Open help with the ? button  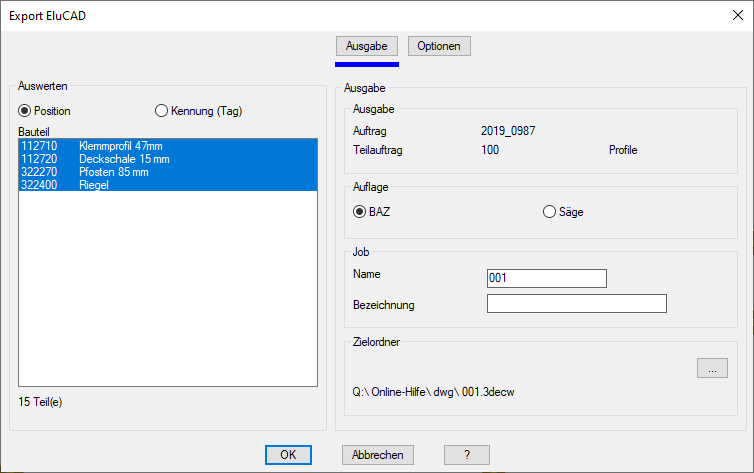[x=466, y=455]
